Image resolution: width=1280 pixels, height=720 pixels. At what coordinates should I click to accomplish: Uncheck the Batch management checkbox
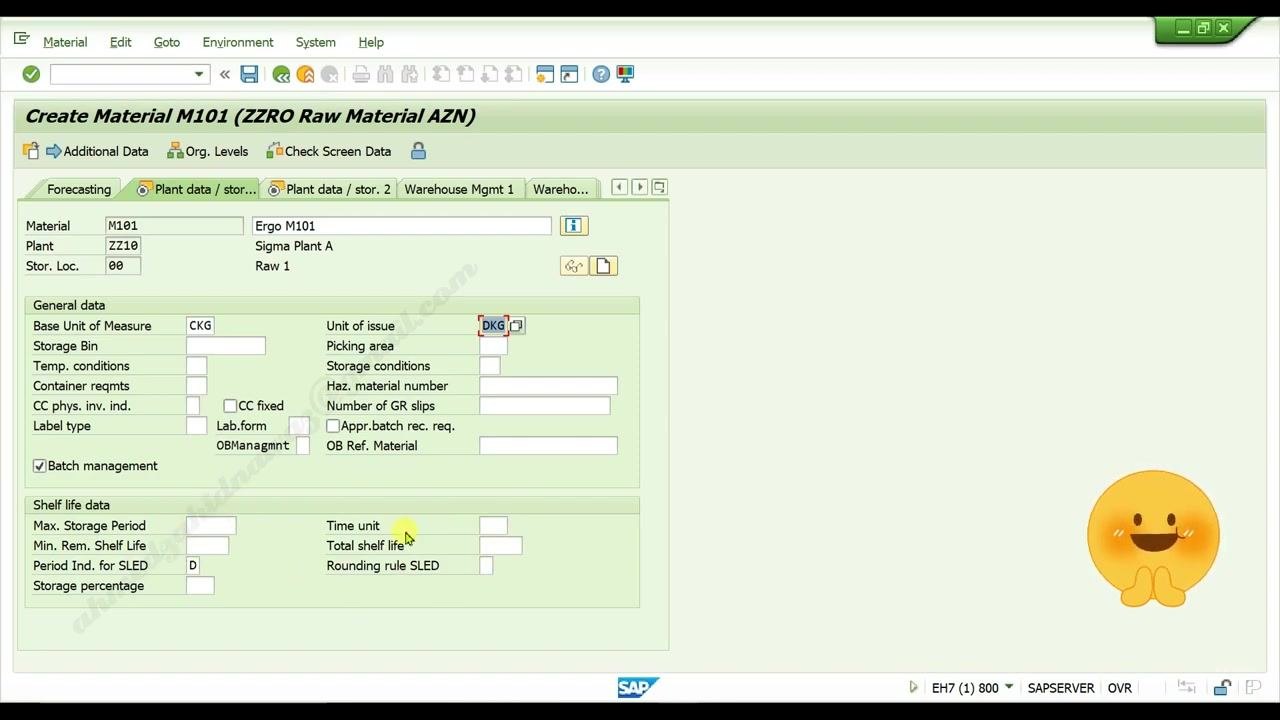(40, 466)
